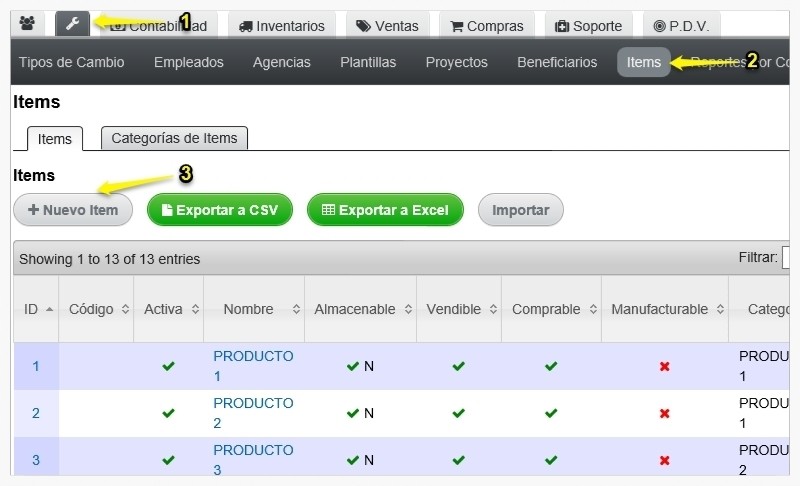Click Almacenable checkmark for PRODUCTO 2

coord(353,413)
